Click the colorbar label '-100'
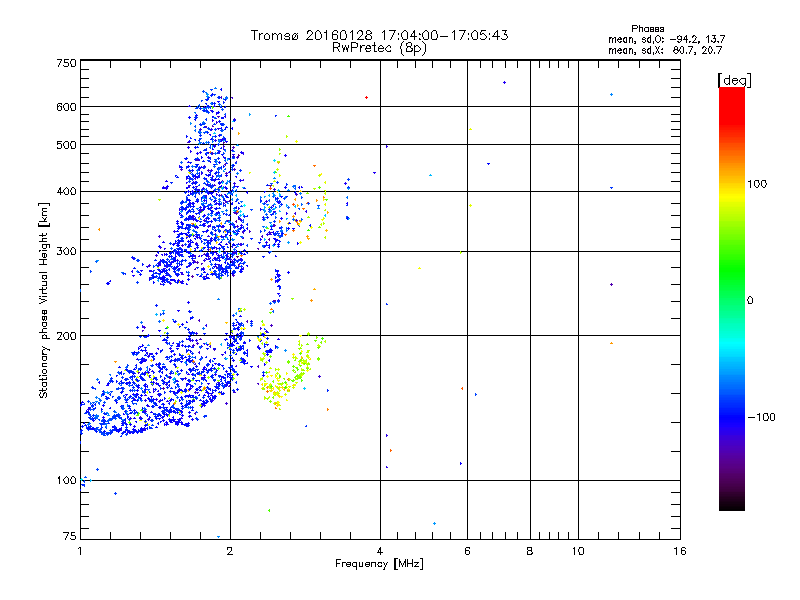Screen dimensions: 800x600 point(761,417)
